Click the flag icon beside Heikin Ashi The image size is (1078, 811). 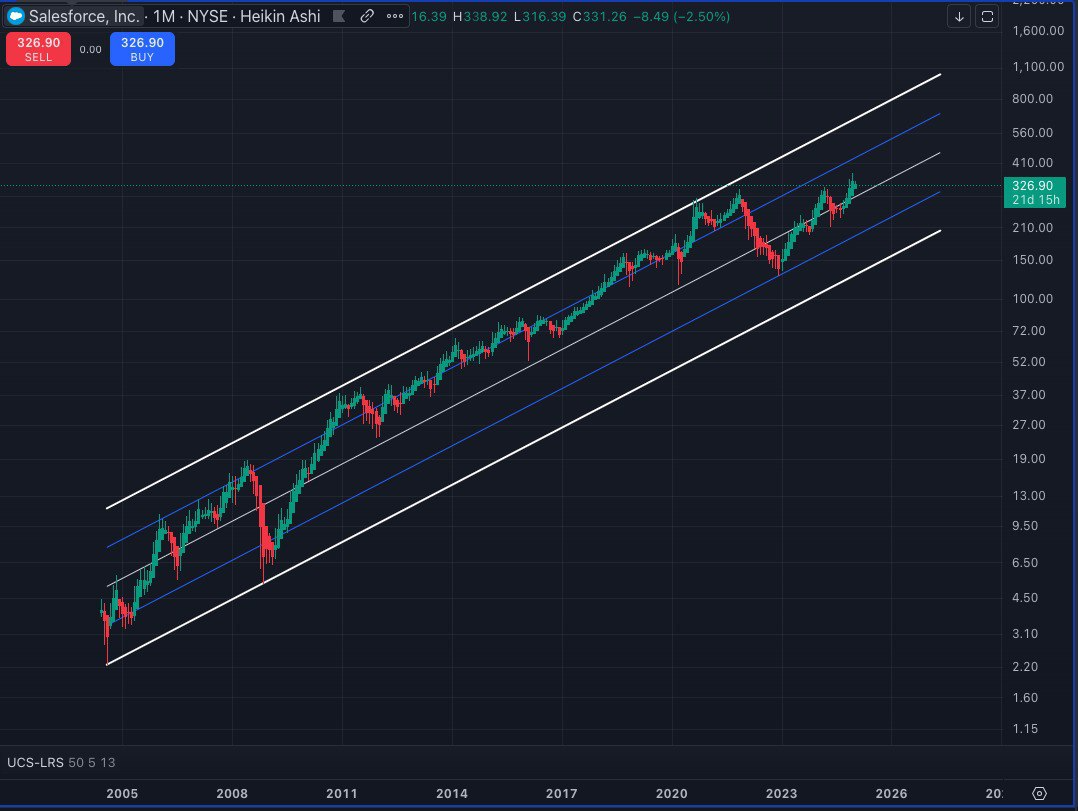(x=342, y=16)
